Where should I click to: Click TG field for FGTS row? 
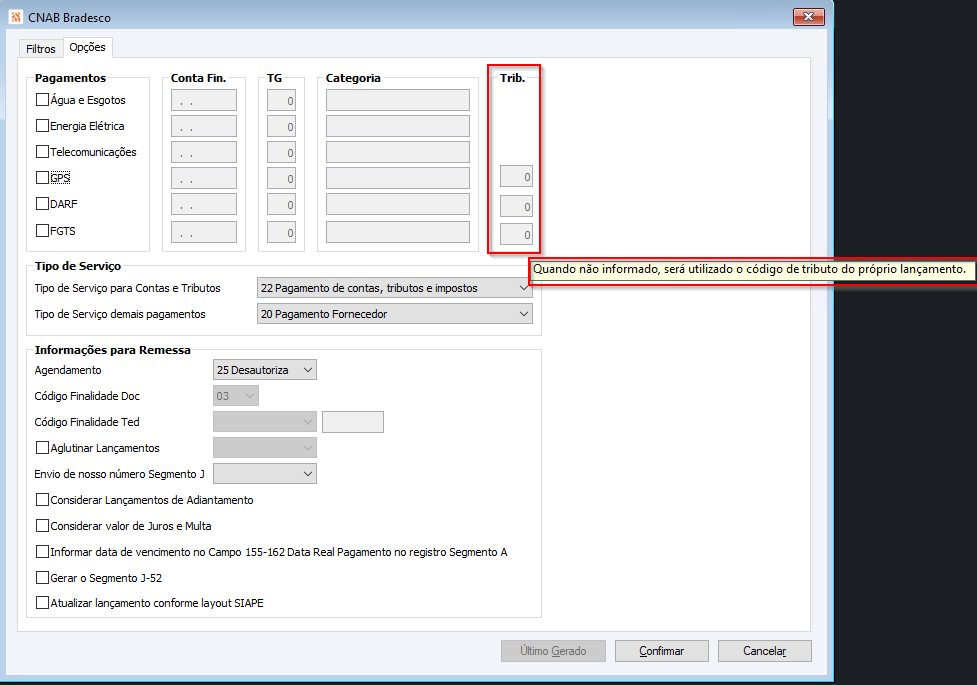pos(282,232)
